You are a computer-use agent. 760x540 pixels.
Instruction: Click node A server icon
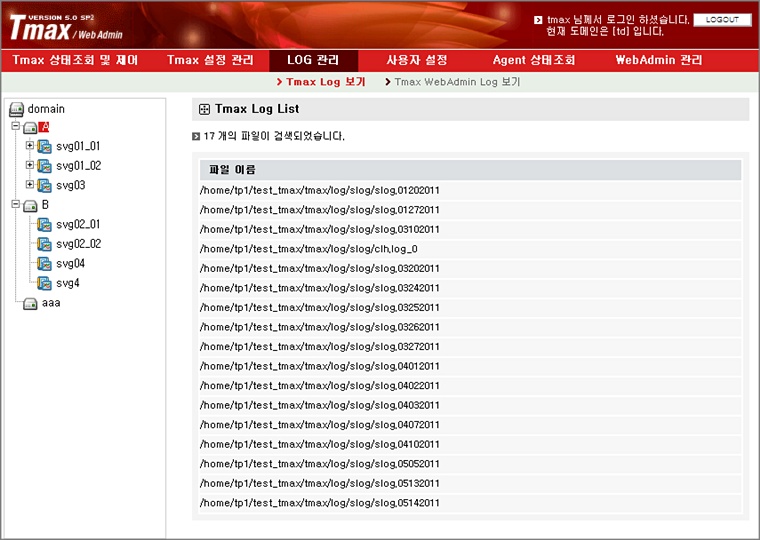[30, 128]
